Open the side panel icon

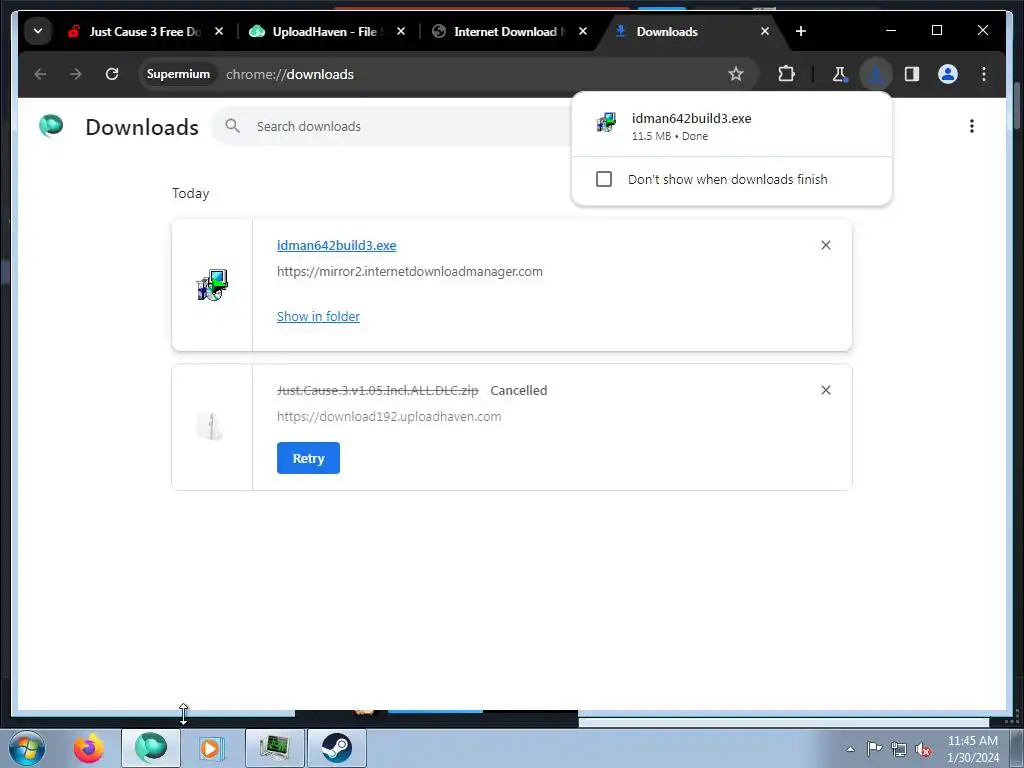(x=912, y=74)
